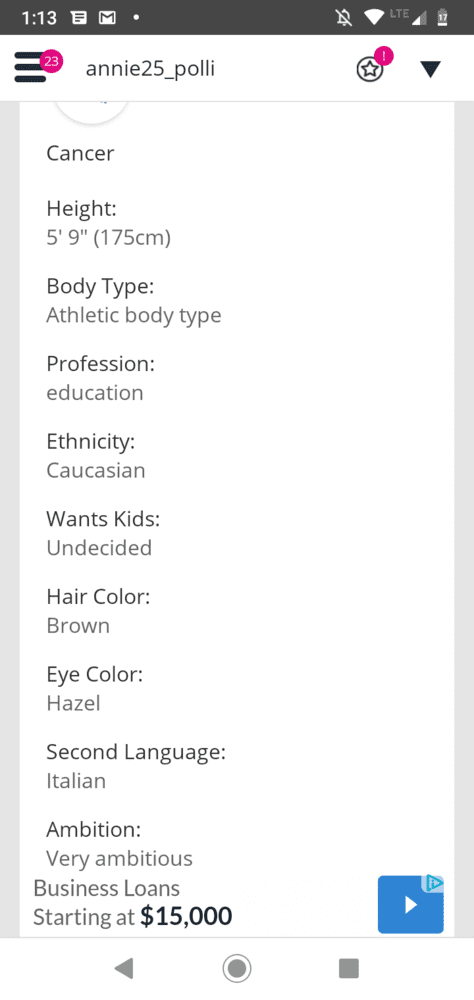Screen dimensions: 474x1000
Task: Open the AdChoices info icon
Action: point(434,883)
